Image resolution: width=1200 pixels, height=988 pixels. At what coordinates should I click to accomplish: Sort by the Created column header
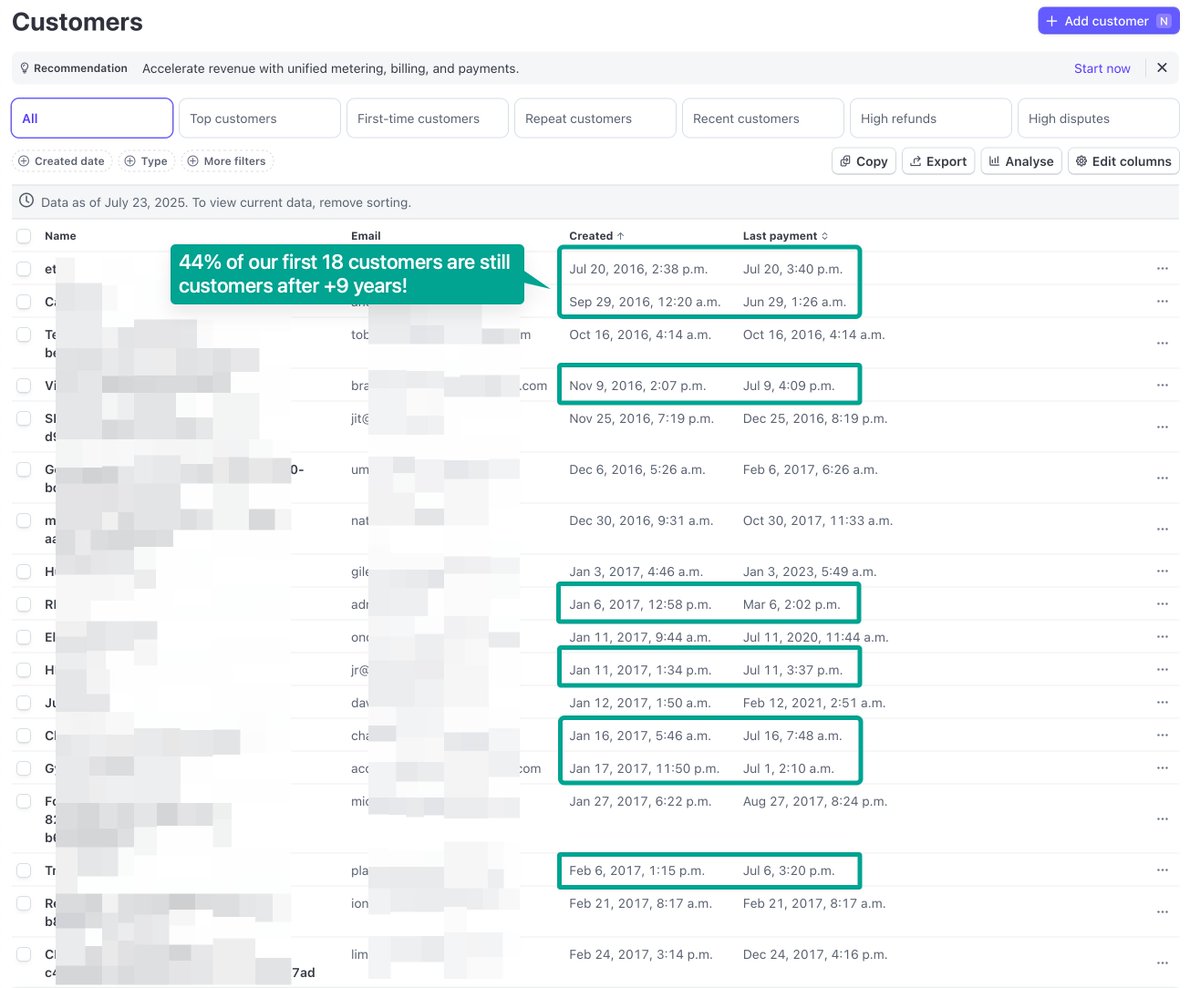596,236
